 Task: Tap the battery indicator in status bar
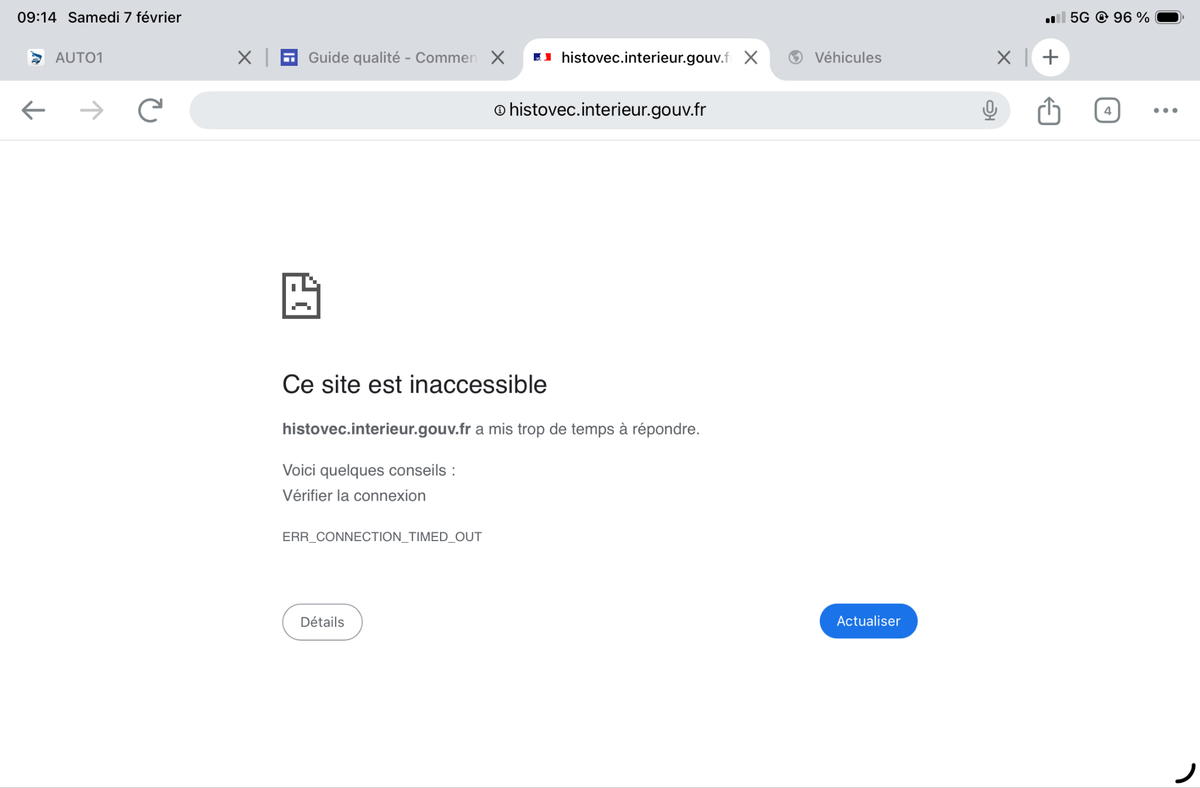point(1169,17)
